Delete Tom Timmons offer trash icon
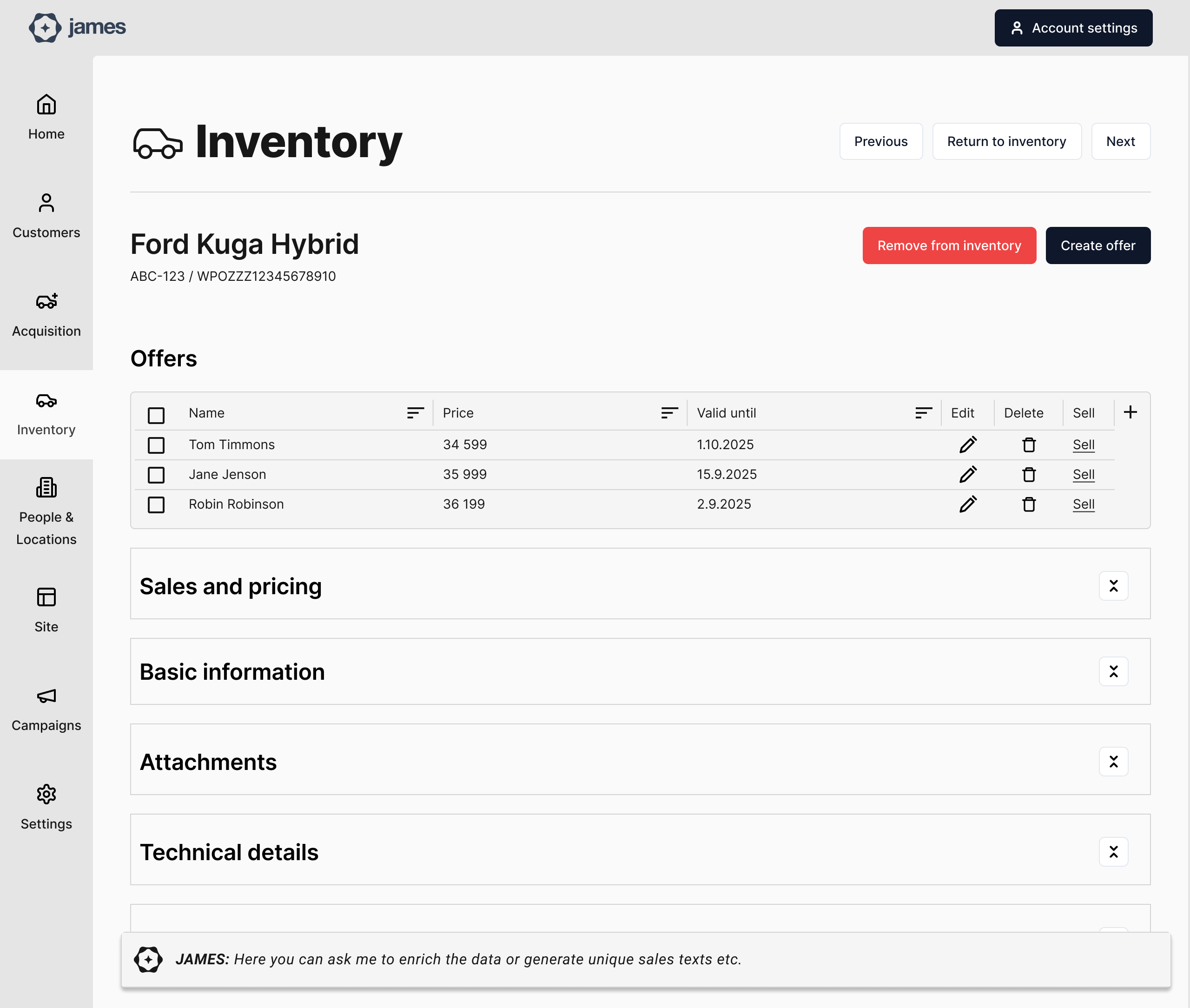This screenshot has height=1008, width=1190. click(1029, 444)
